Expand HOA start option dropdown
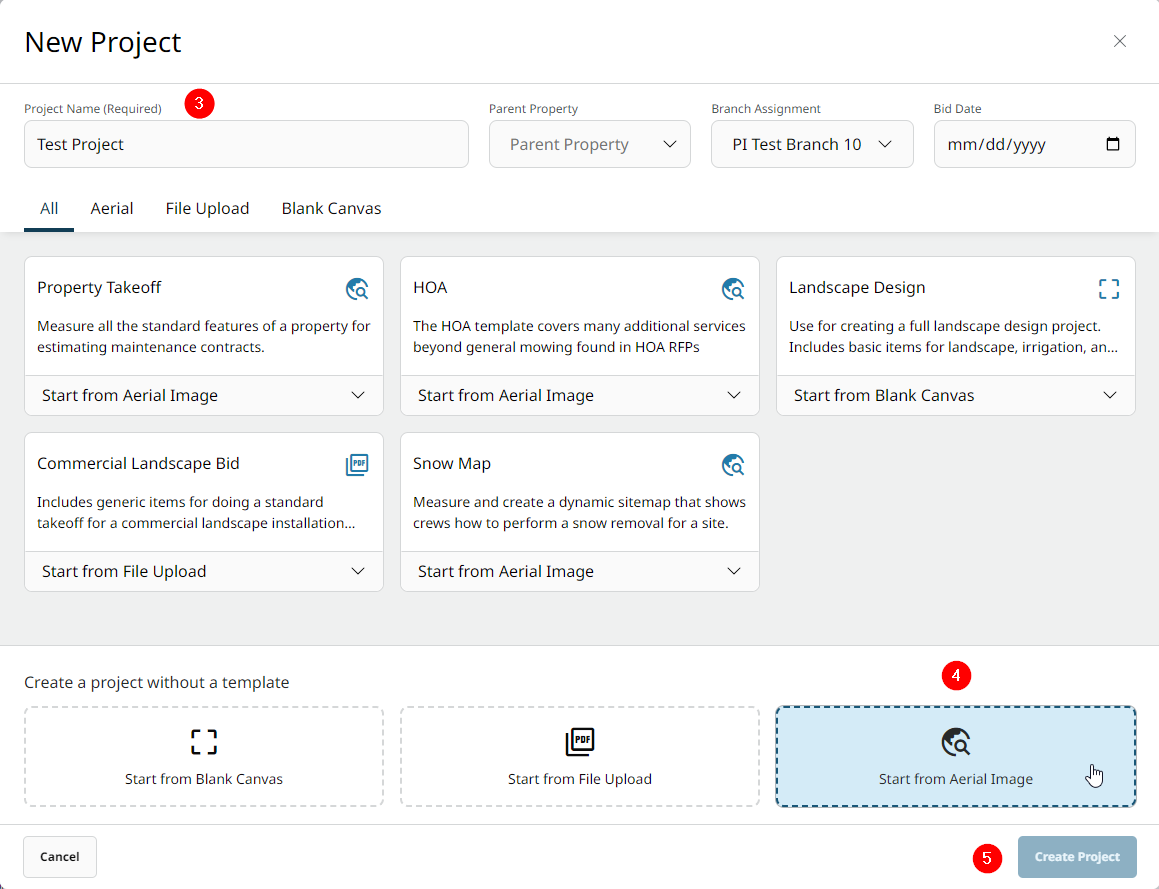This screenshot has height=889, width=1159. pyautogui.click(x=580, y=395)
